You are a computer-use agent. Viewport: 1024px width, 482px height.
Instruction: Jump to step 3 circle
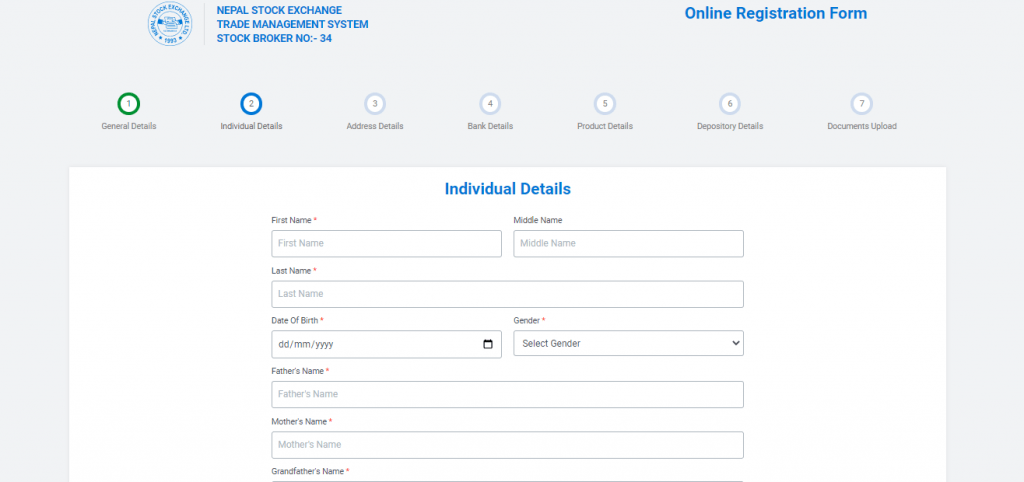375,104
